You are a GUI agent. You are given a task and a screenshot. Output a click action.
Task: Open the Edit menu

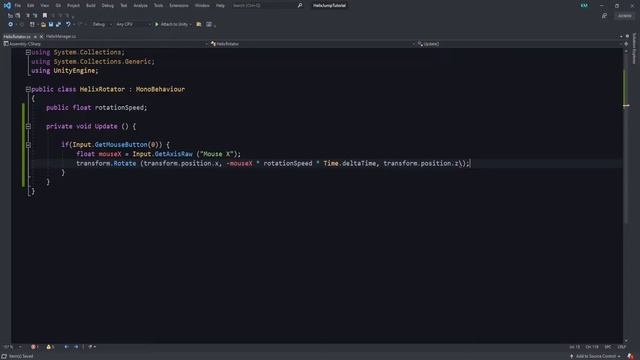point(31,6)
